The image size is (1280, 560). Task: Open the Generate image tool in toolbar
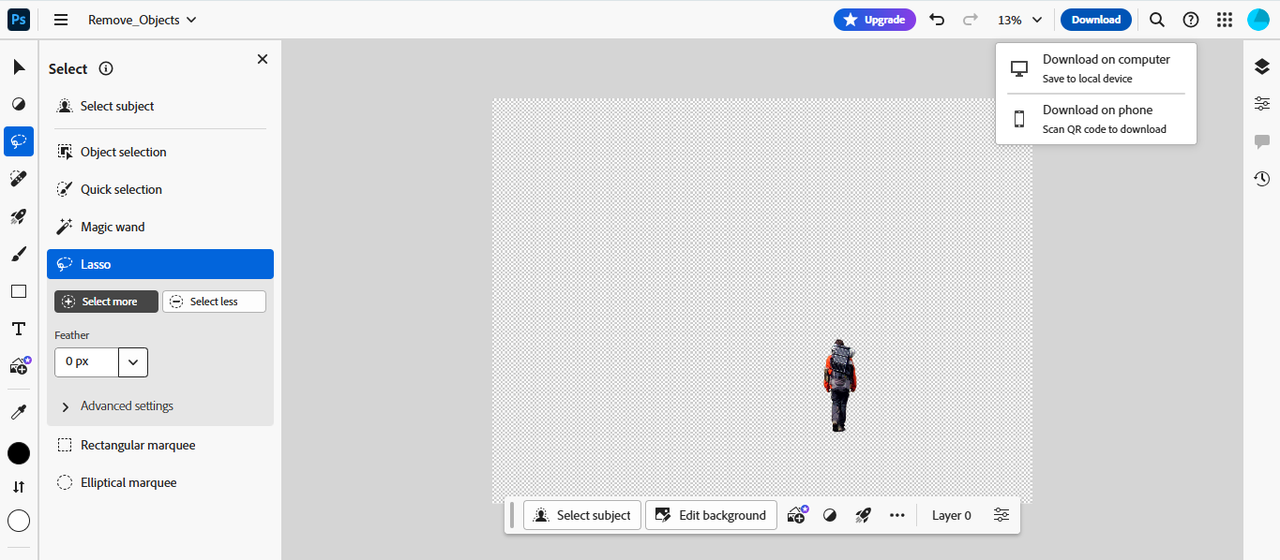(19, 366)
